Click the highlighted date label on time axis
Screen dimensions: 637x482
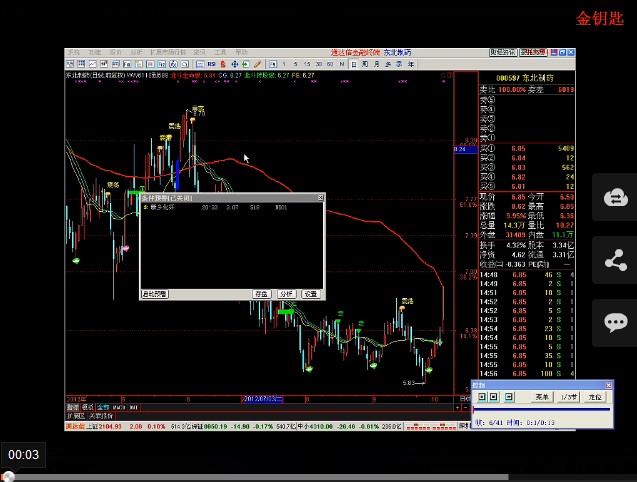tap(262, 399)
